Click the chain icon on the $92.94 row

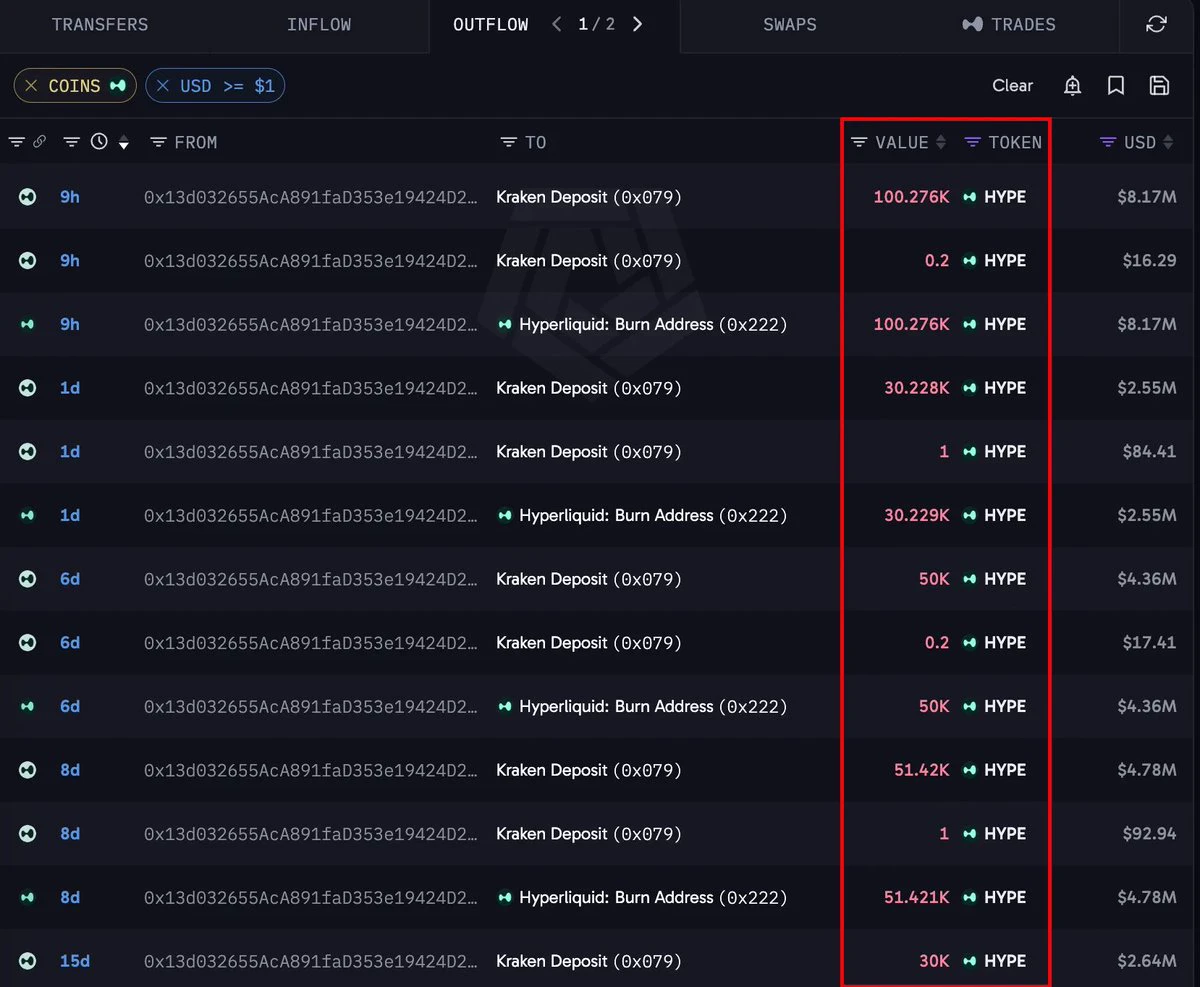tap(27, 834)
